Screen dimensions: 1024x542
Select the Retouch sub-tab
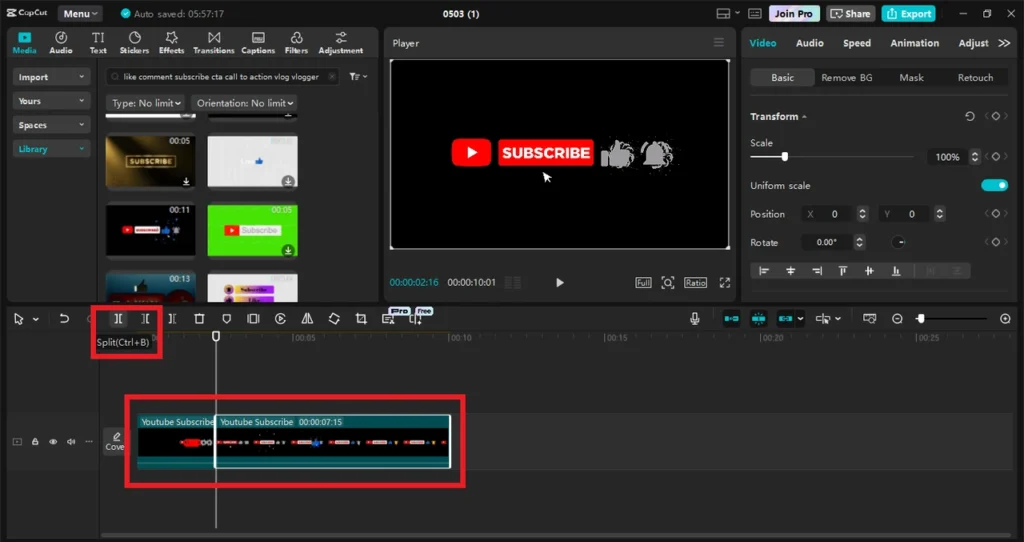coord(975,77)
